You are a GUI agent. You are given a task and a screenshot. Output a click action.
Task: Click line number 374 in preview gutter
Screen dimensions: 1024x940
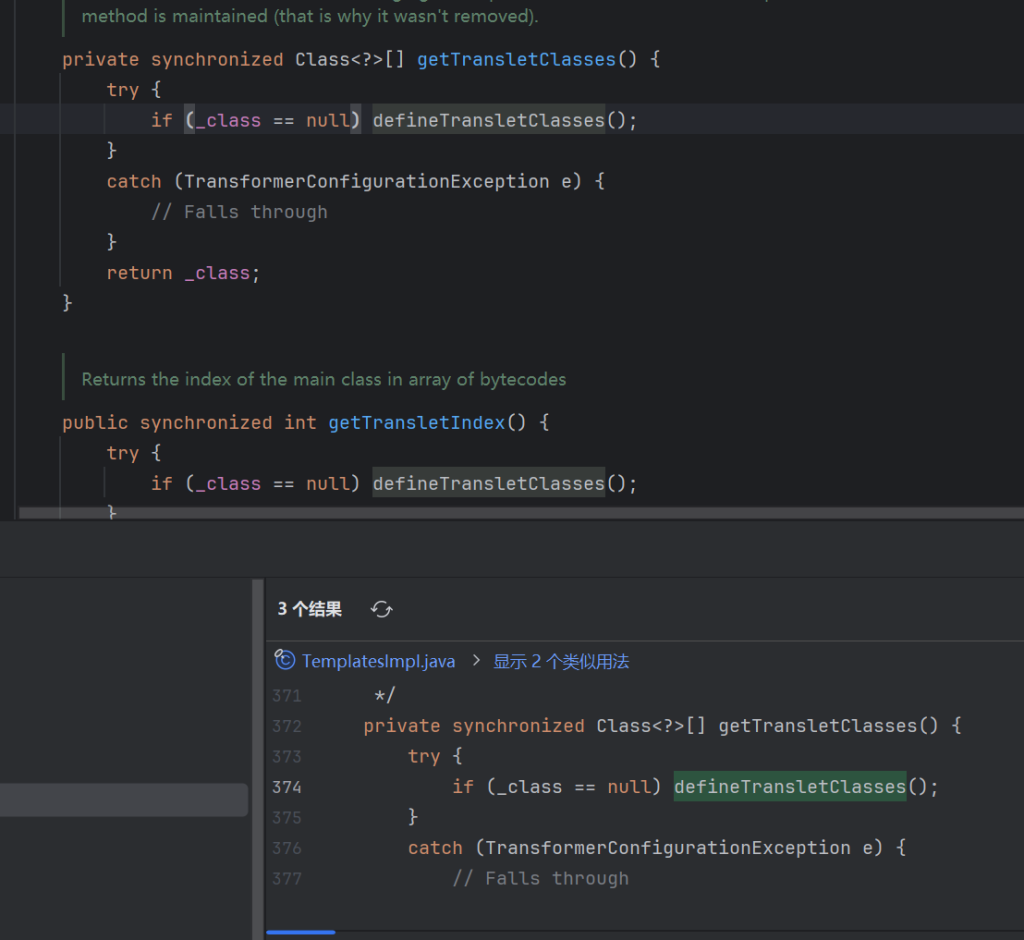click(286, 787)
